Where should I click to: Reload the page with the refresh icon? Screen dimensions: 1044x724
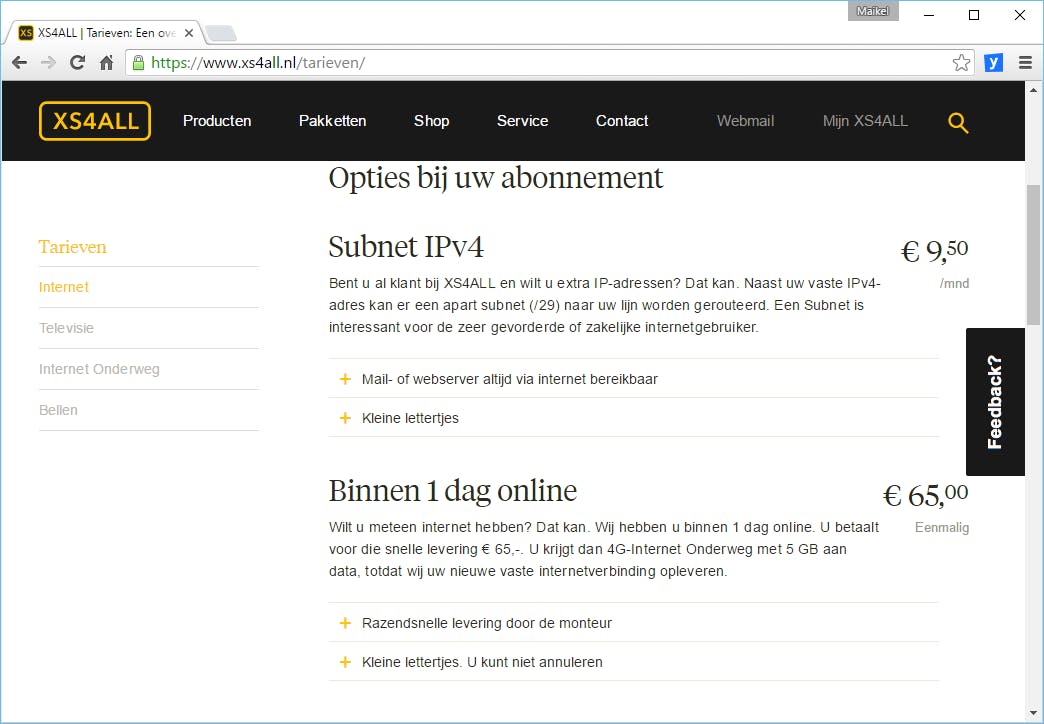(x=77, y=61)
